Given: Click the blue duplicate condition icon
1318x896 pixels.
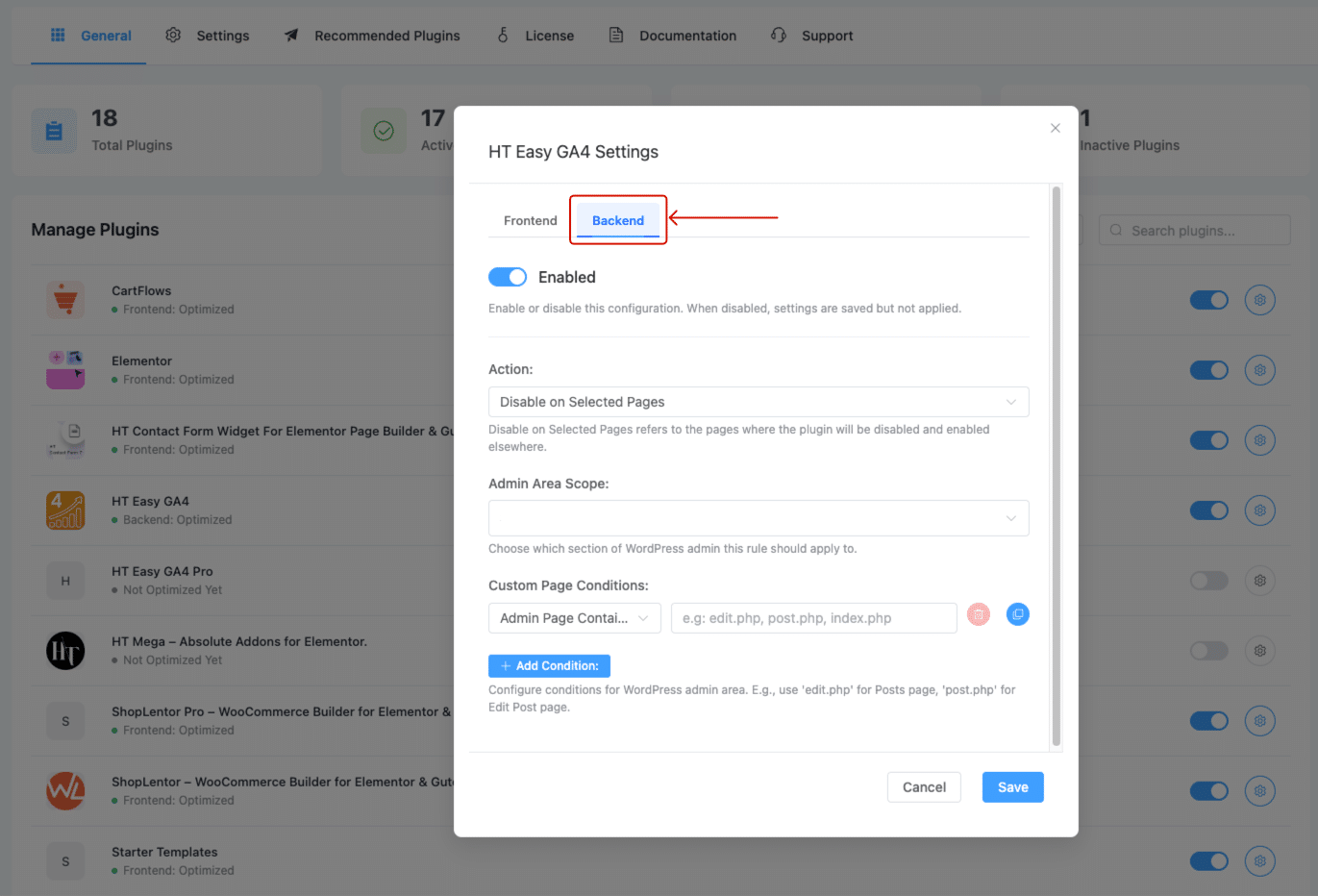Looking at the screenshot, I should [x=1017, y=613].
